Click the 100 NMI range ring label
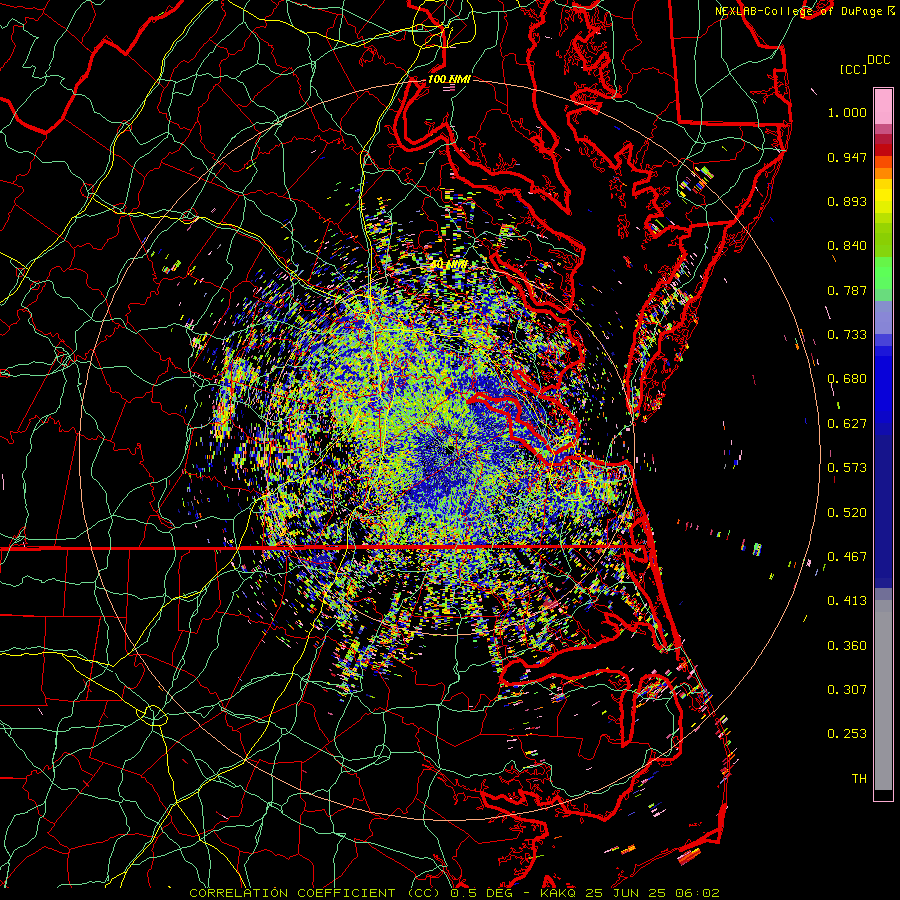This screenshot has width=900, height=900. (449, 79)
